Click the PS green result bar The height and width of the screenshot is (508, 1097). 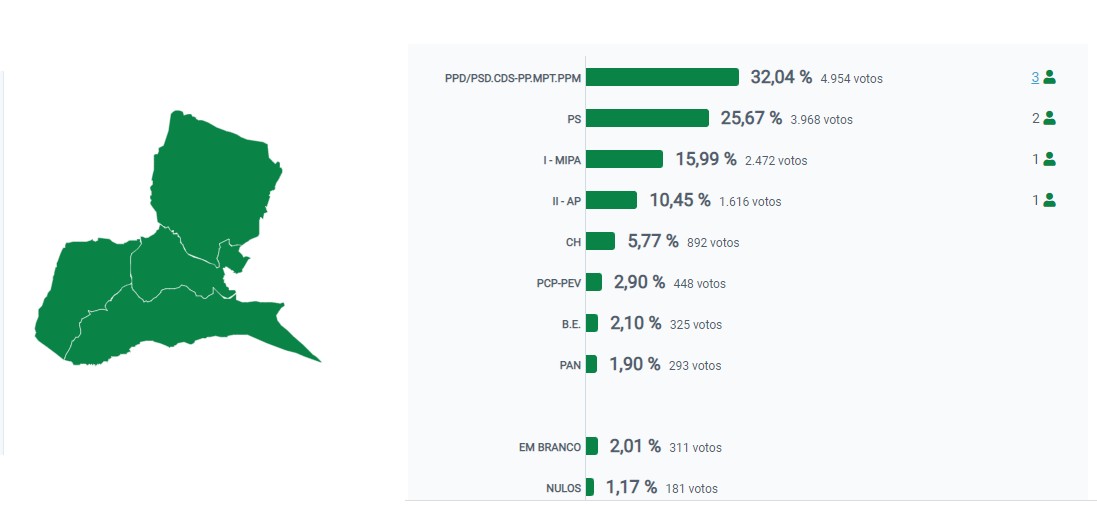pyautogui.click(x=647, y=118)
